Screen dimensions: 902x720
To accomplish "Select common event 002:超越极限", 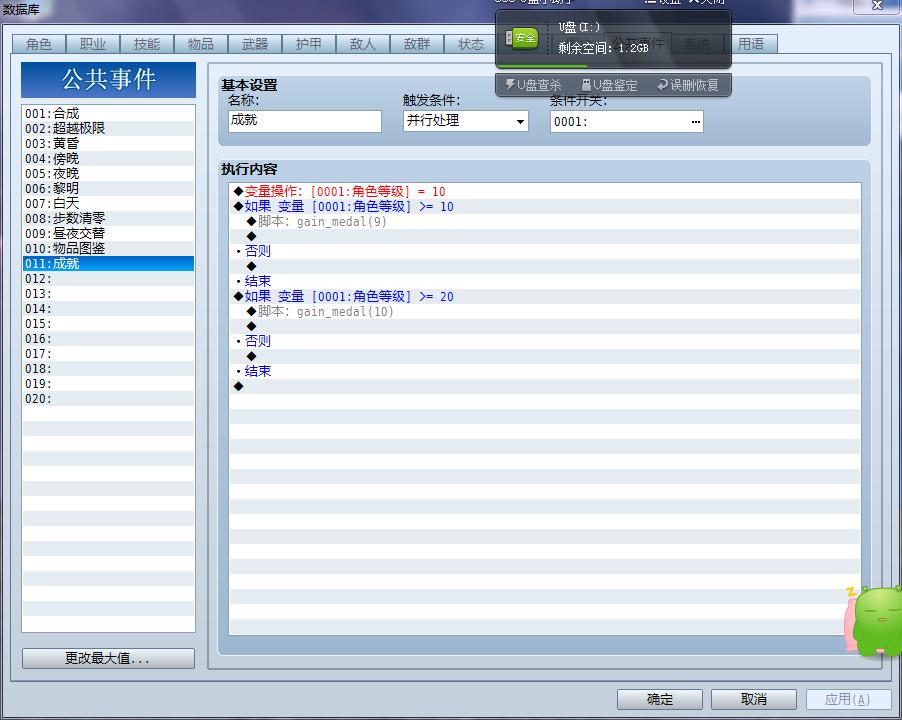I will pyautogui.click(x=108, y=128).
